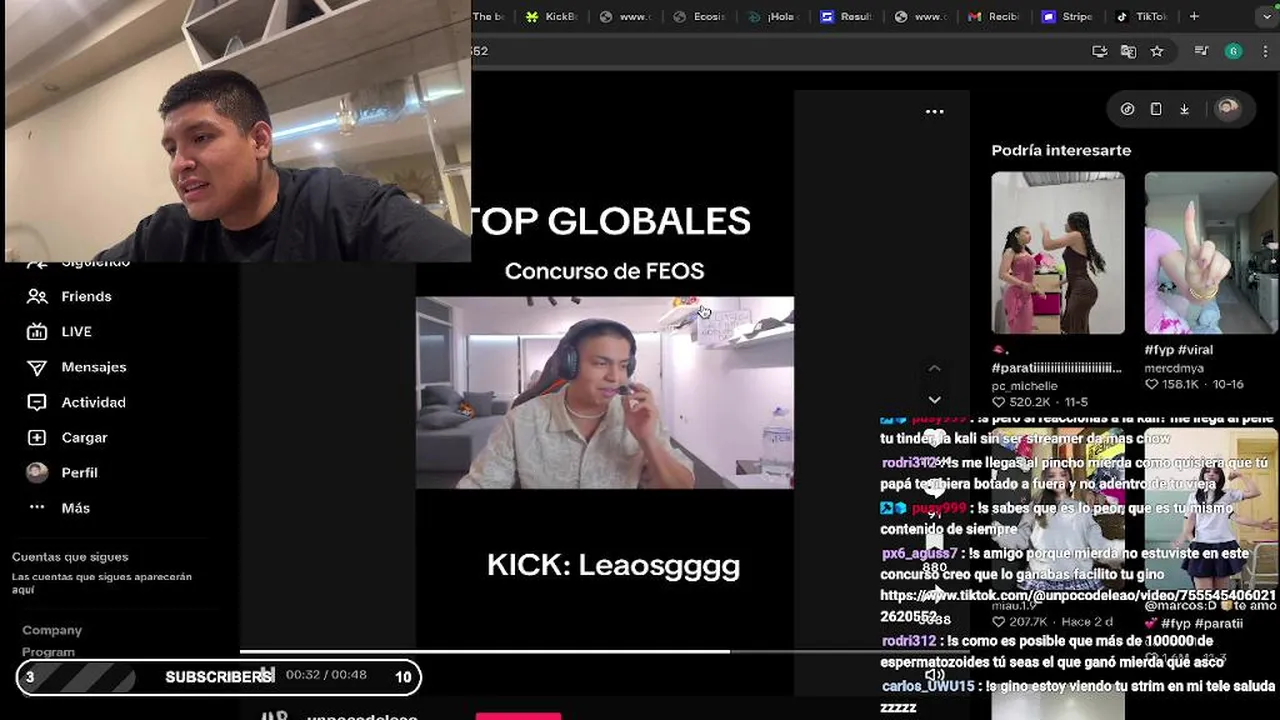
Task: Open Chrome media controls icon
Action: tap(1202, 51)
